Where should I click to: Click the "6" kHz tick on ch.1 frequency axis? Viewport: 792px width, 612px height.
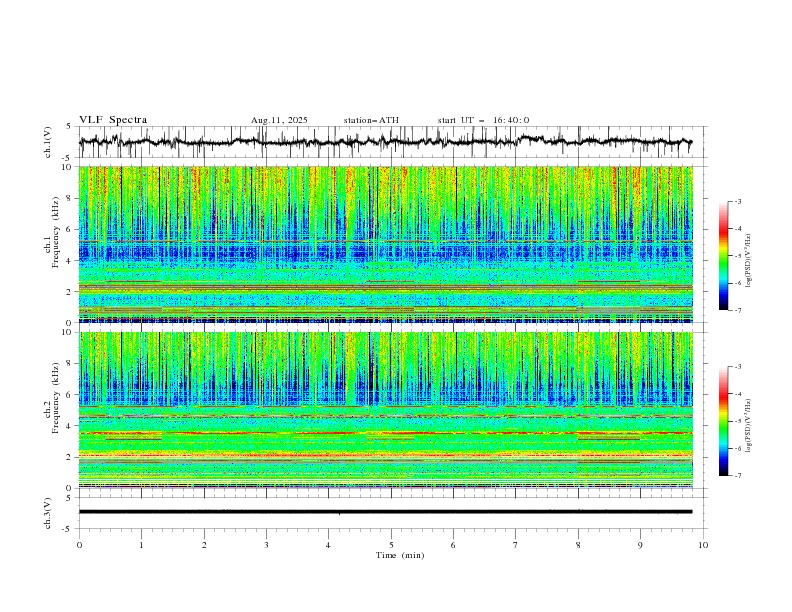70,229
